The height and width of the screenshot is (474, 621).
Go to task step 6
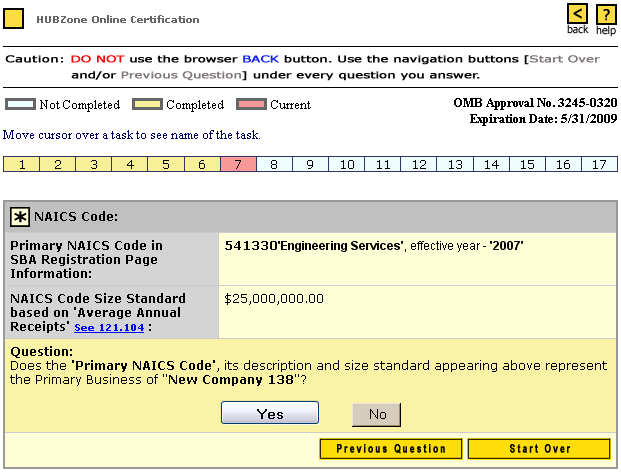pos(202,164)
